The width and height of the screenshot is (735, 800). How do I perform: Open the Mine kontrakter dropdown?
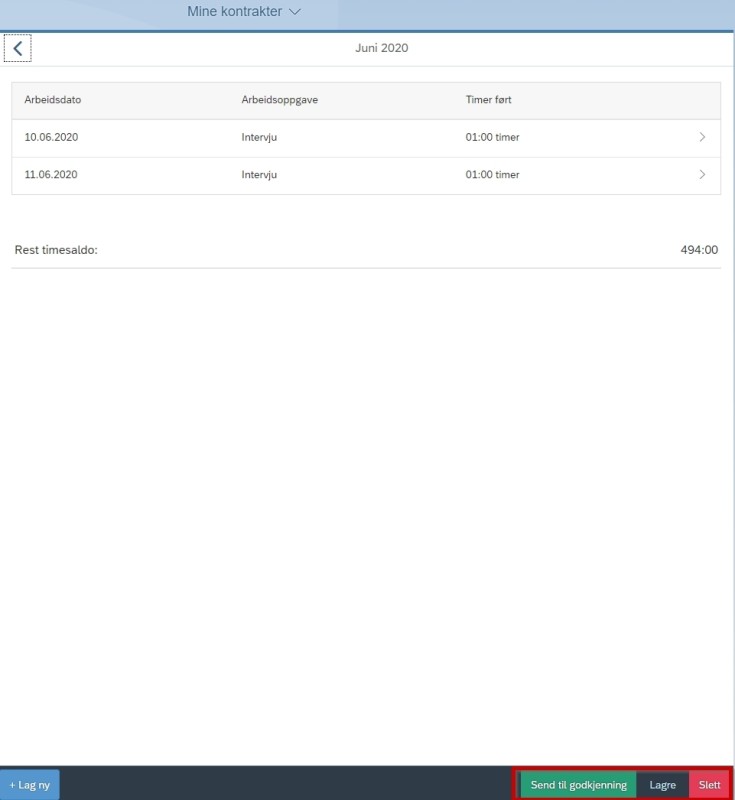(x=244, y=11)
